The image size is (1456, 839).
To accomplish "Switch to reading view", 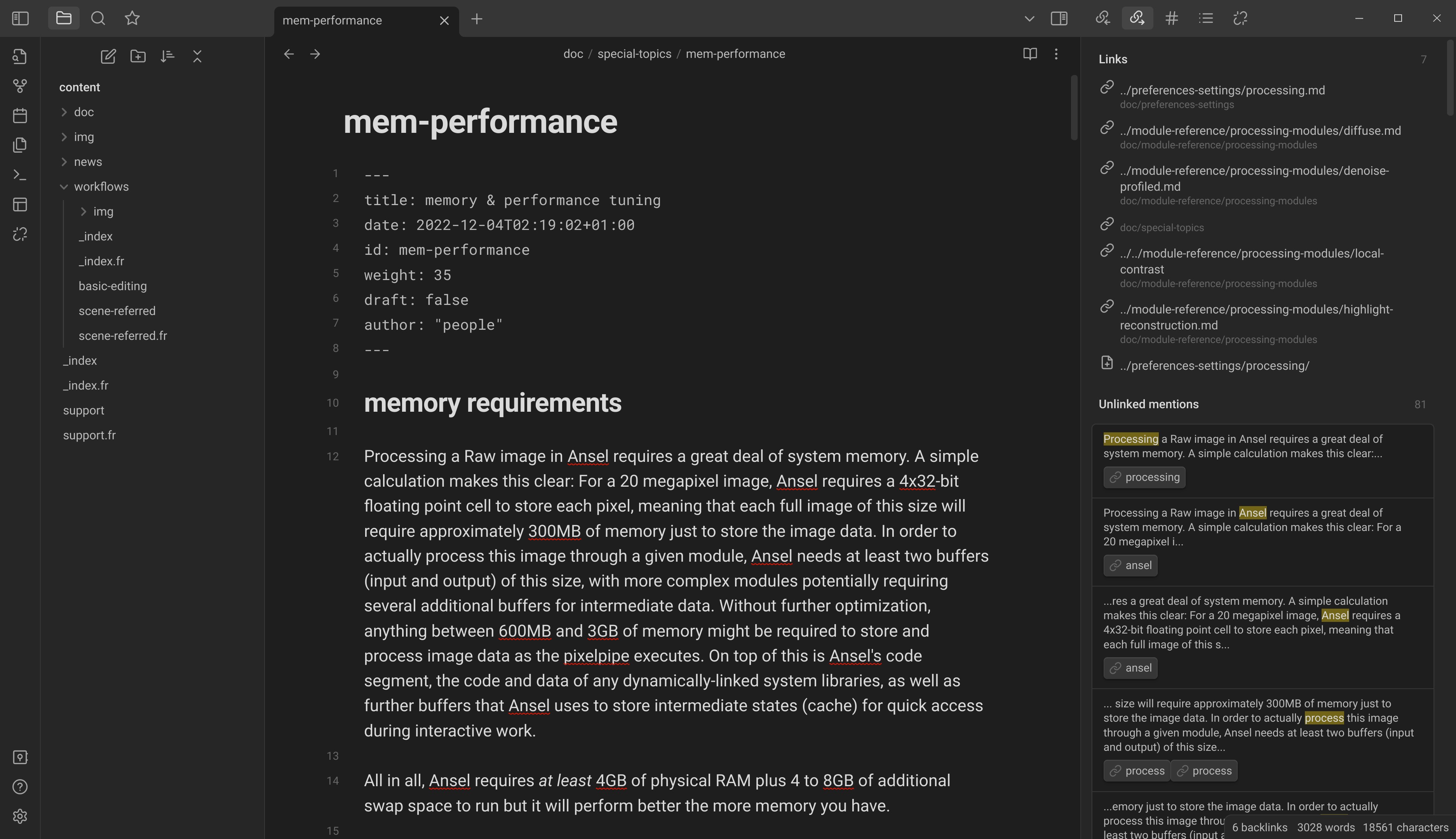I will tap(1029, 54).
